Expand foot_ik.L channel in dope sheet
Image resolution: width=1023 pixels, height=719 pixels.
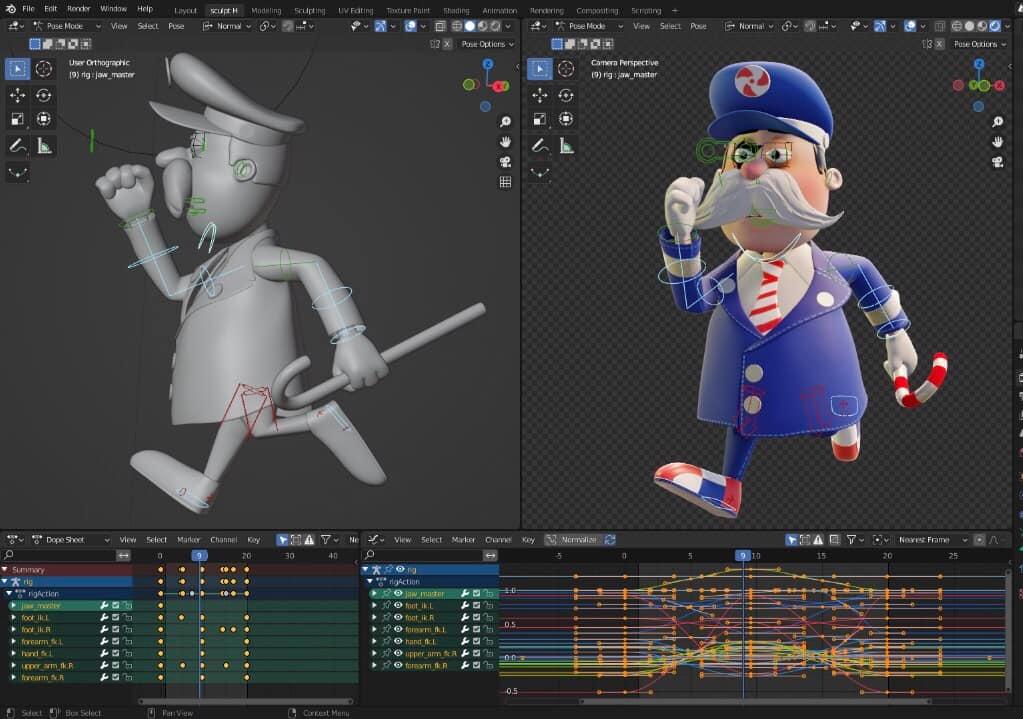13,617
